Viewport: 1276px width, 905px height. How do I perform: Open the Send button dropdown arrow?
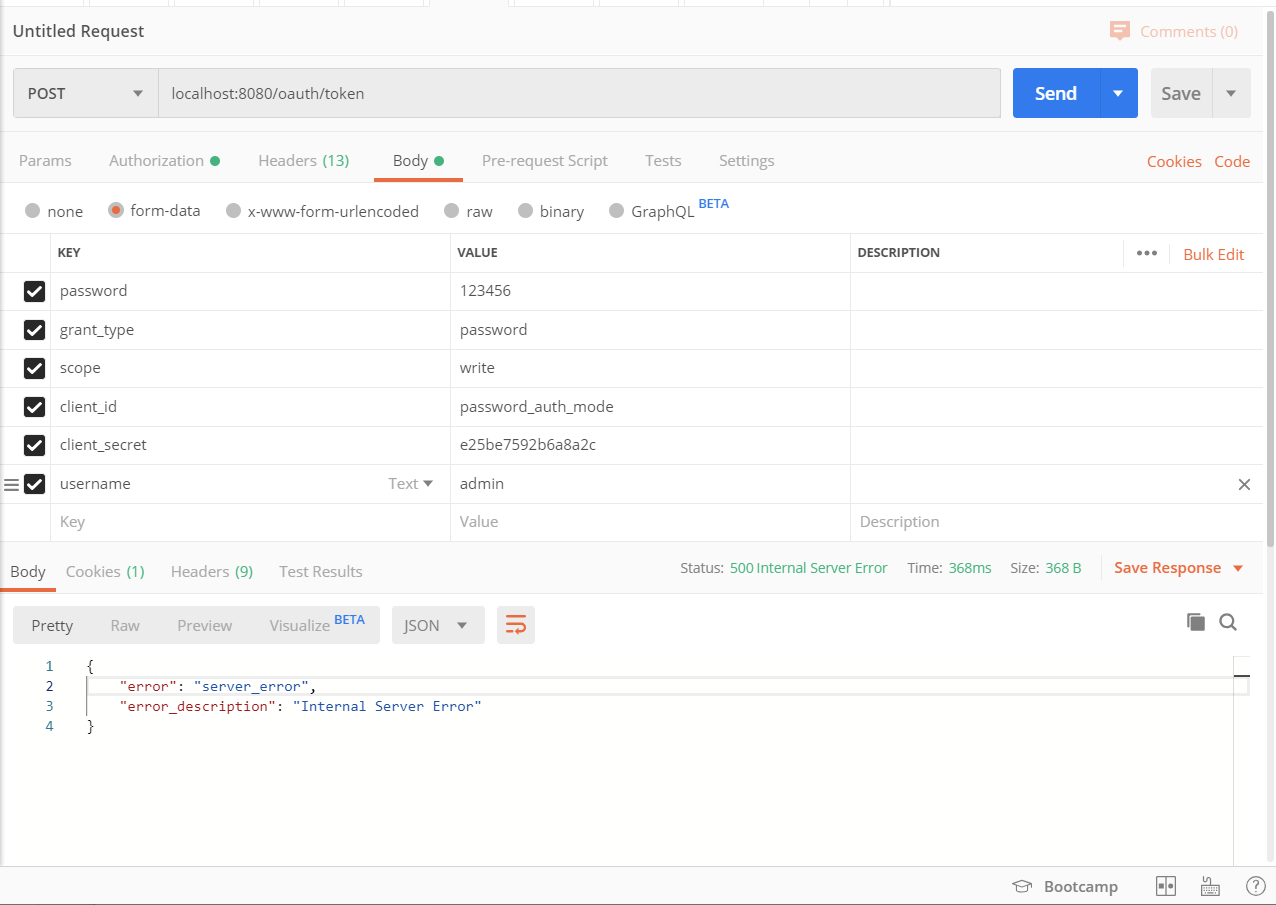point(1118,94)
